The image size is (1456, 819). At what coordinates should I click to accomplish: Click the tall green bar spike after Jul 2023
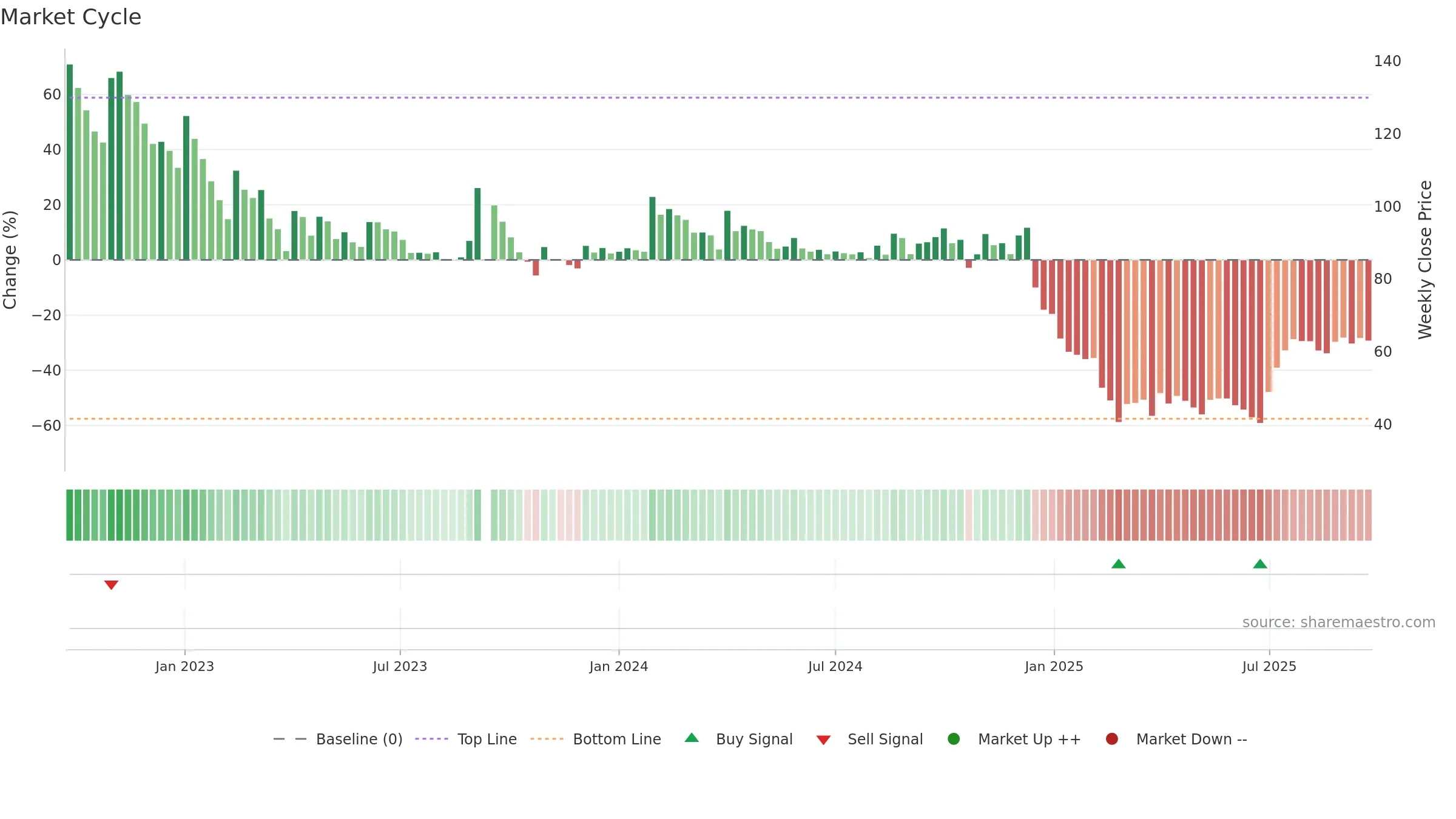[x=477, y=224]
